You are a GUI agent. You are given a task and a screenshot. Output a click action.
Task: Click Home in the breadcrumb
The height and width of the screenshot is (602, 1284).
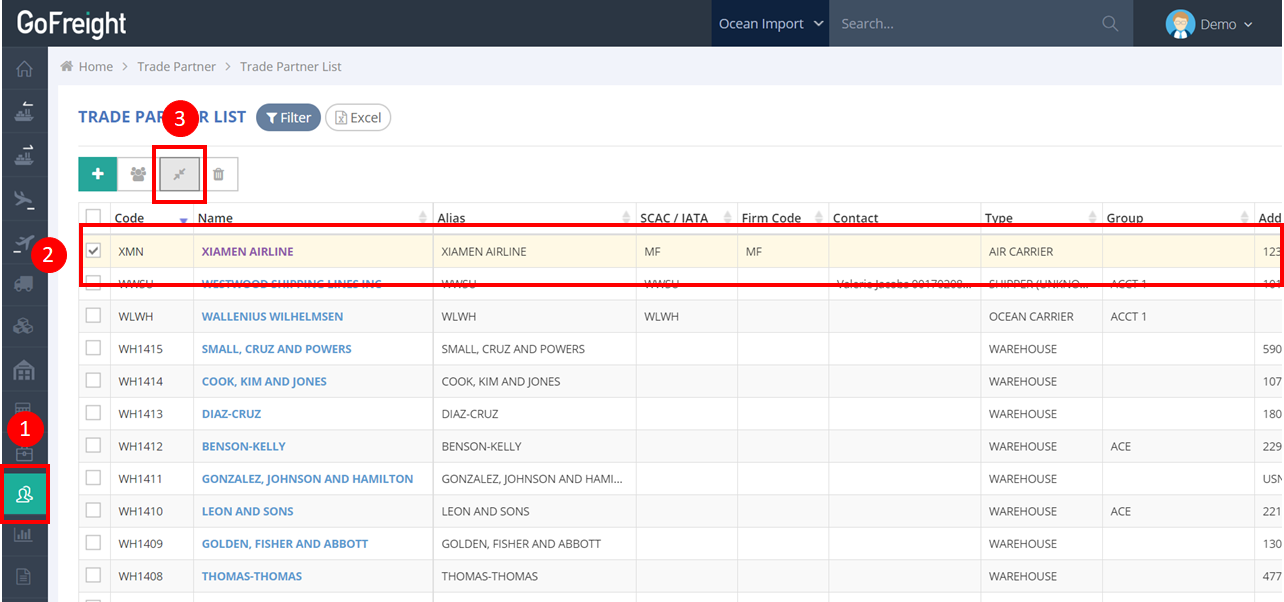96,67
